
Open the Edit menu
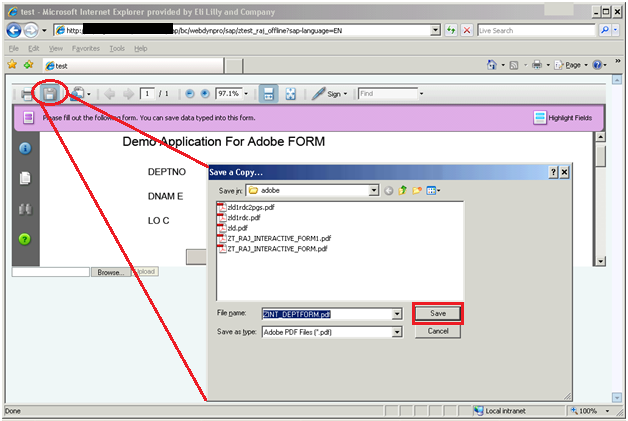[x=33, y=48]
